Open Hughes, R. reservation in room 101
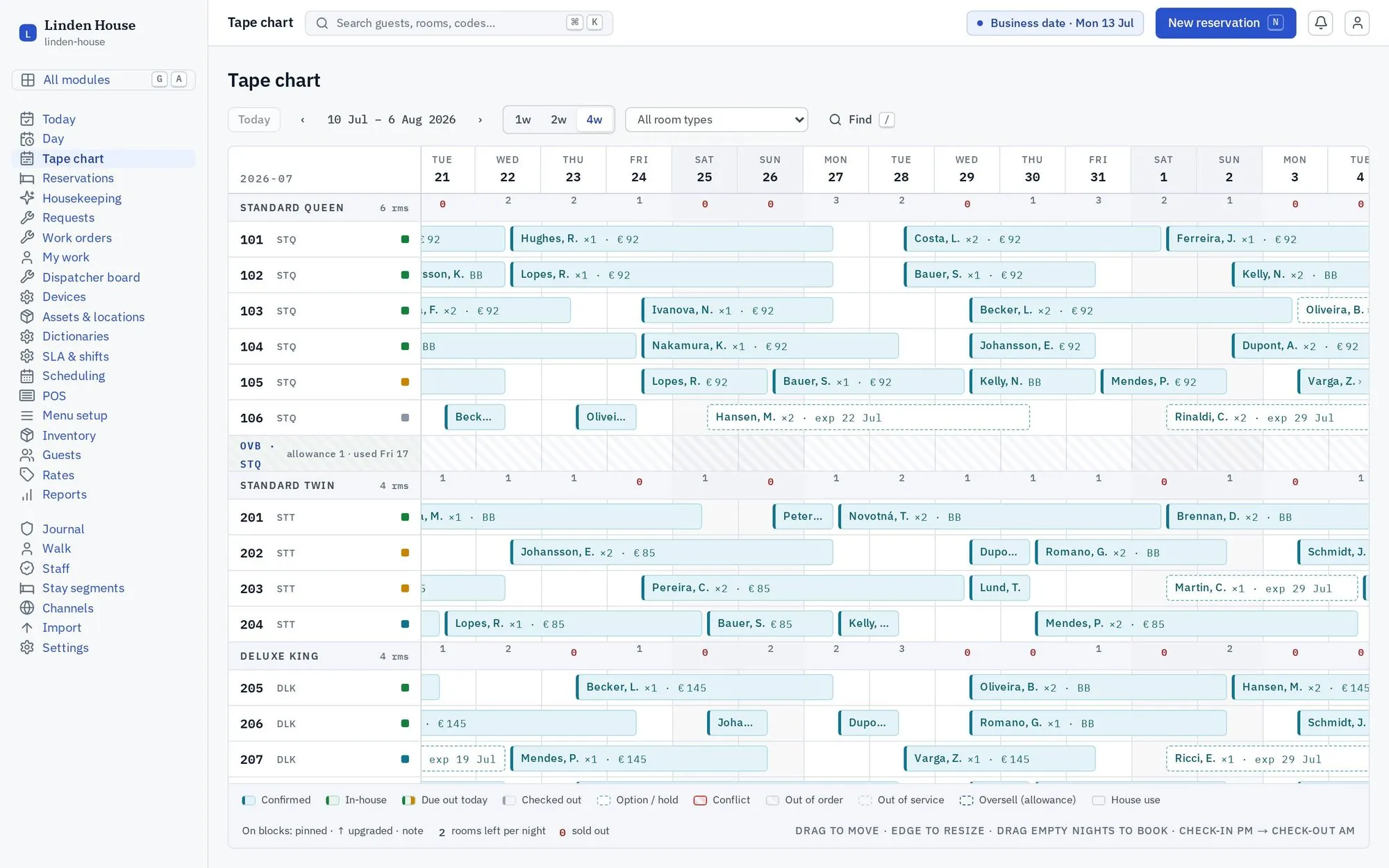 pos(672,239)
